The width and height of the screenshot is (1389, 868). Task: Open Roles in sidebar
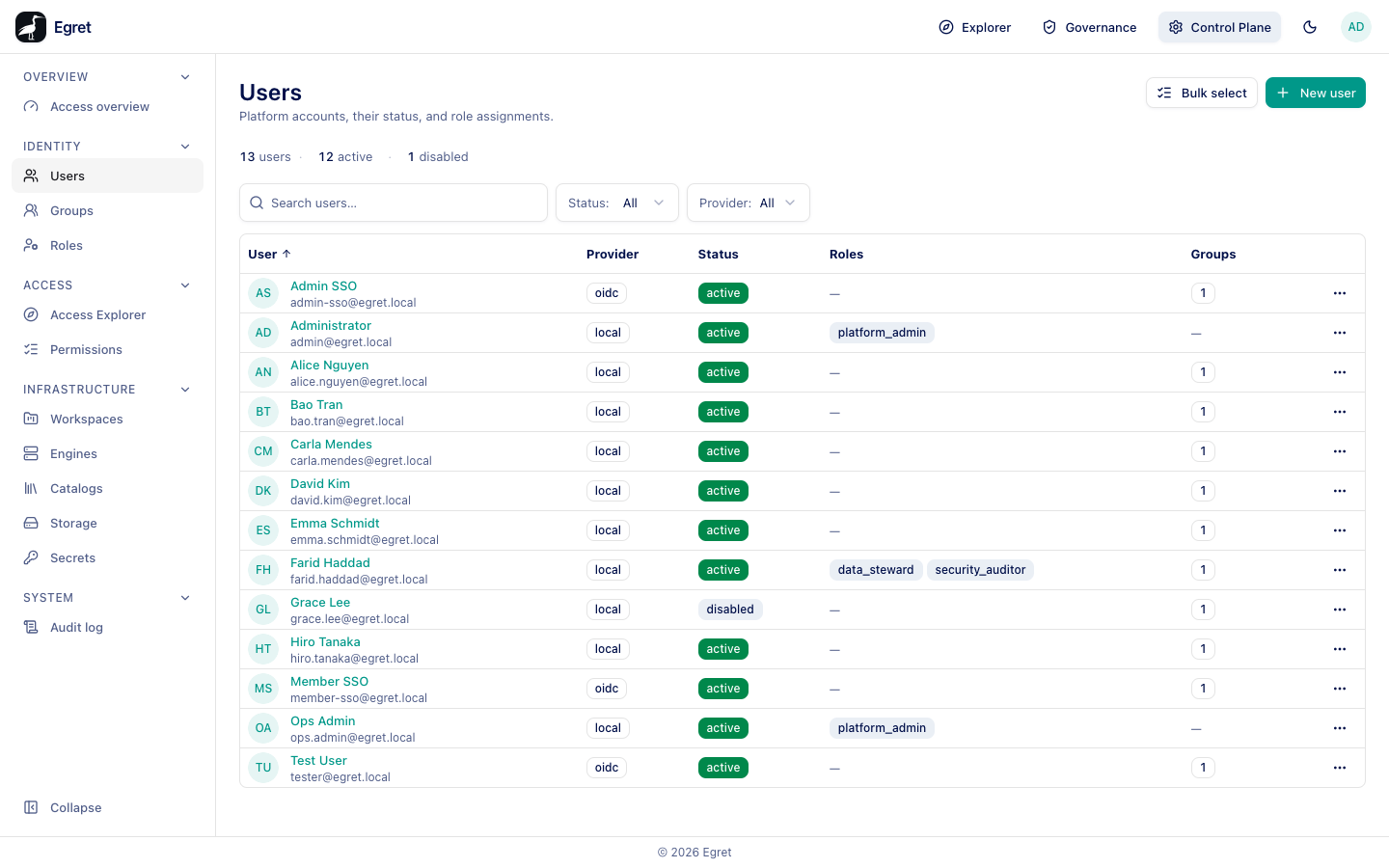(x=107, y=246)
